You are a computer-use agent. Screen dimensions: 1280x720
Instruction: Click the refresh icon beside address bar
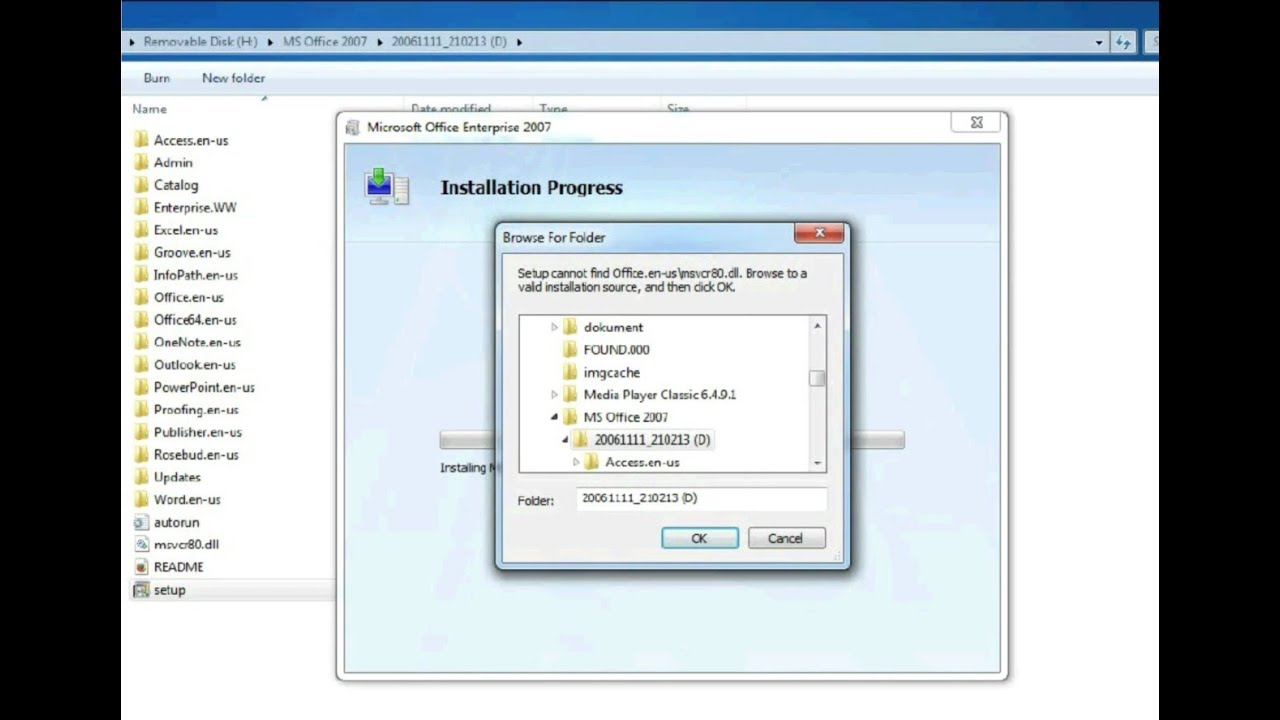(x=1124, y=42)
